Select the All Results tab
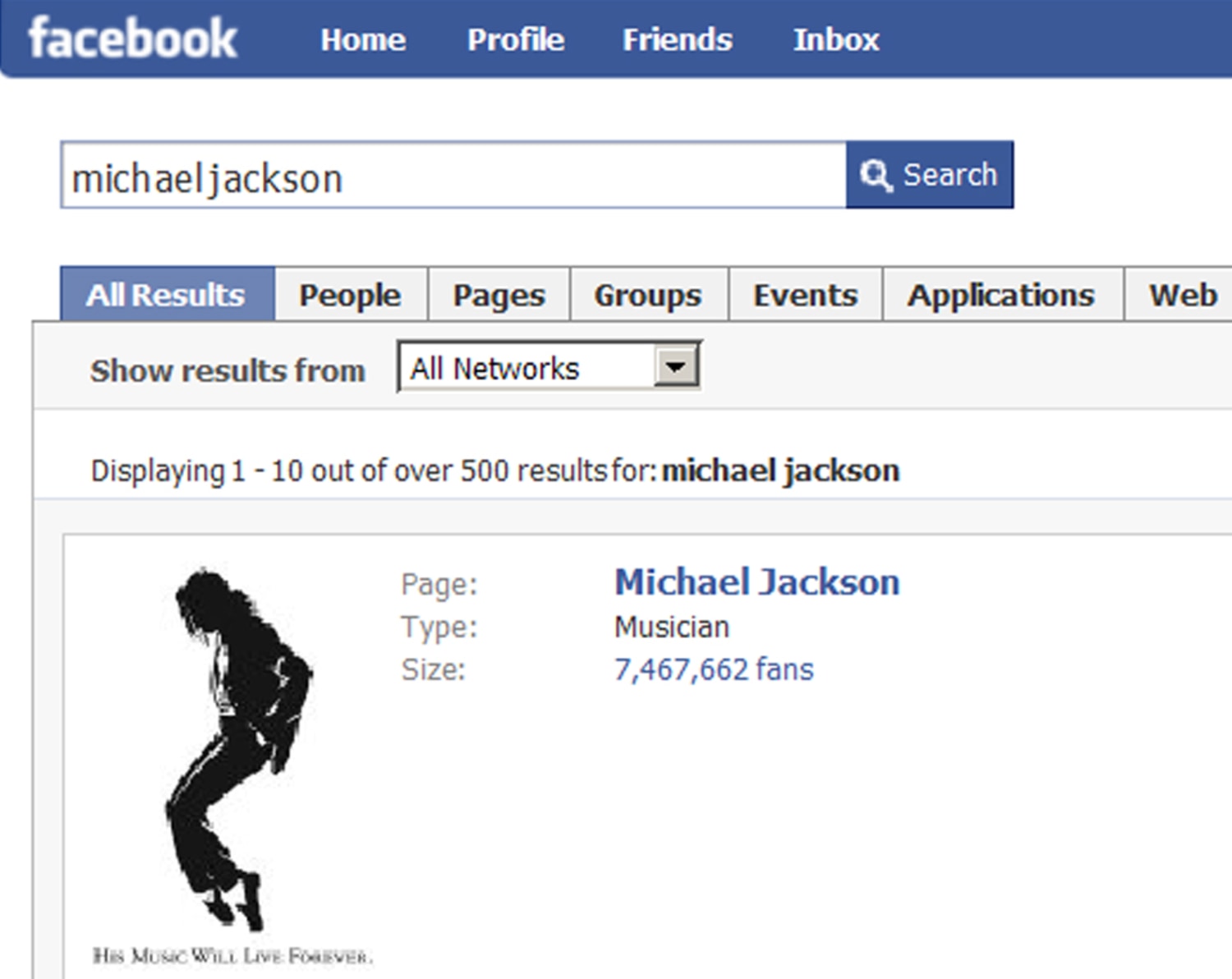Viewport: 1232px width, 979px height. [166, 294]
